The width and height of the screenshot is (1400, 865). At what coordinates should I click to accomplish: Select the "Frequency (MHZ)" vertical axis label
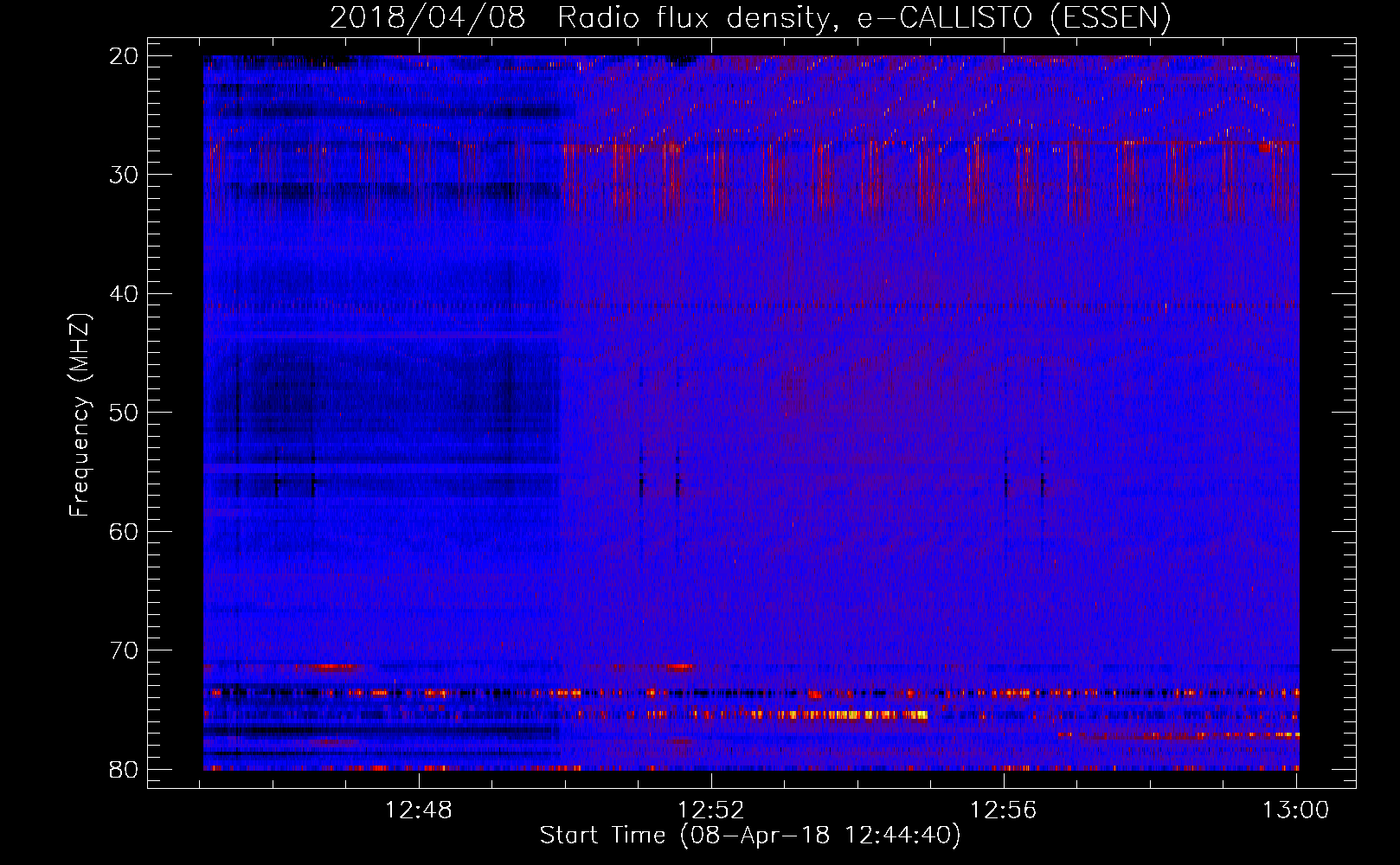coord(80,414)
